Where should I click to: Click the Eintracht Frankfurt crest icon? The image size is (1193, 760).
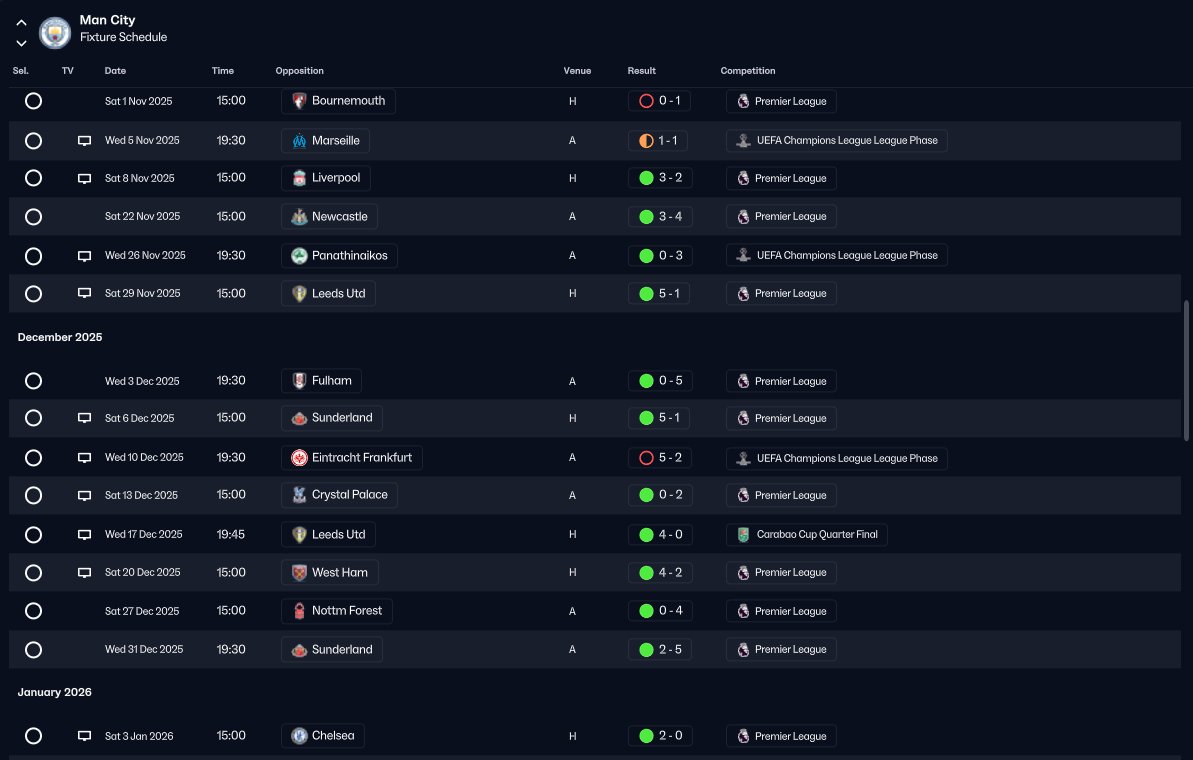(299, 458)
